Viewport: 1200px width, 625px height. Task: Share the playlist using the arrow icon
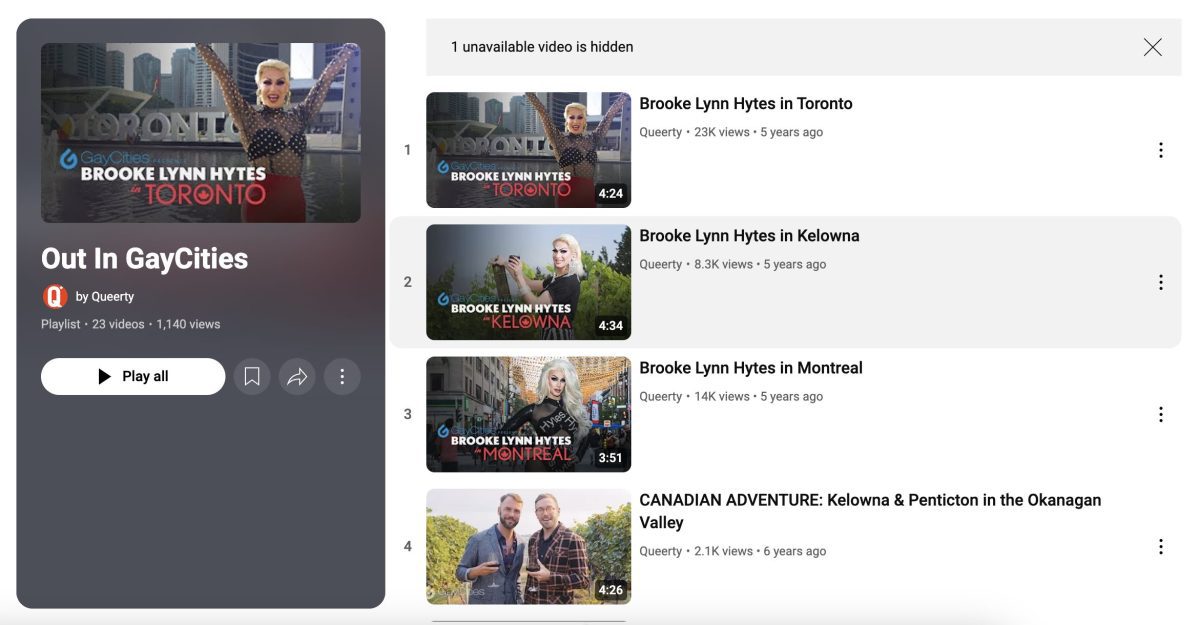tap(297, 377)
